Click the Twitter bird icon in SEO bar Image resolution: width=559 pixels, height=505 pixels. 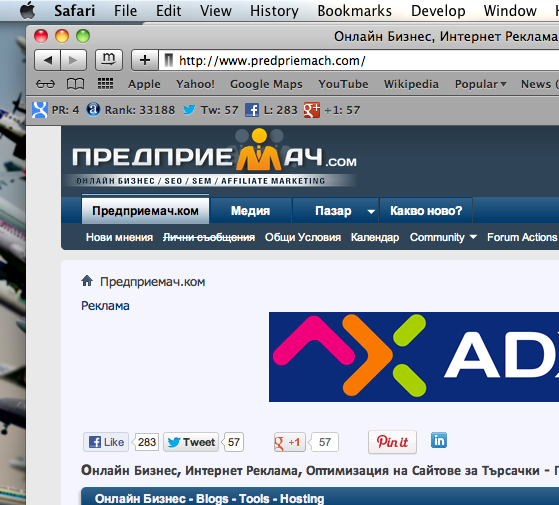189,109
